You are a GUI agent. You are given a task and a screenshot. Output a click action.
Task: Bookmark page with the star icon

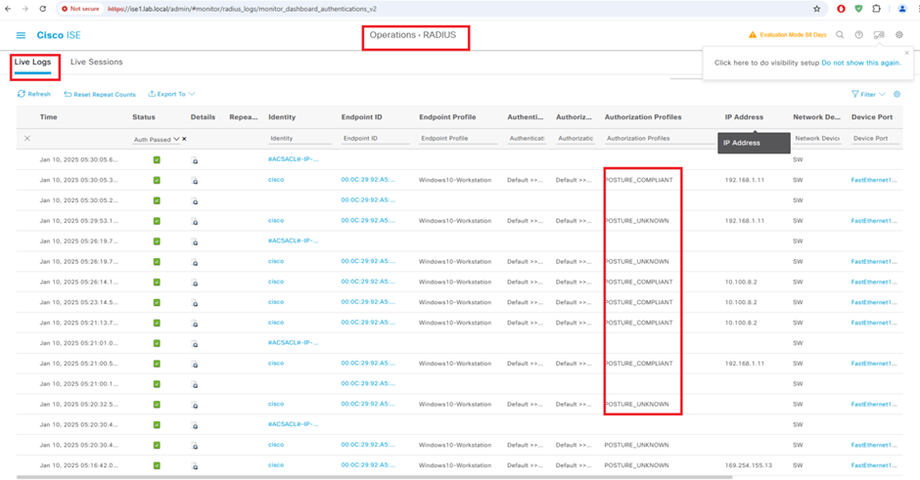(817, 8)
